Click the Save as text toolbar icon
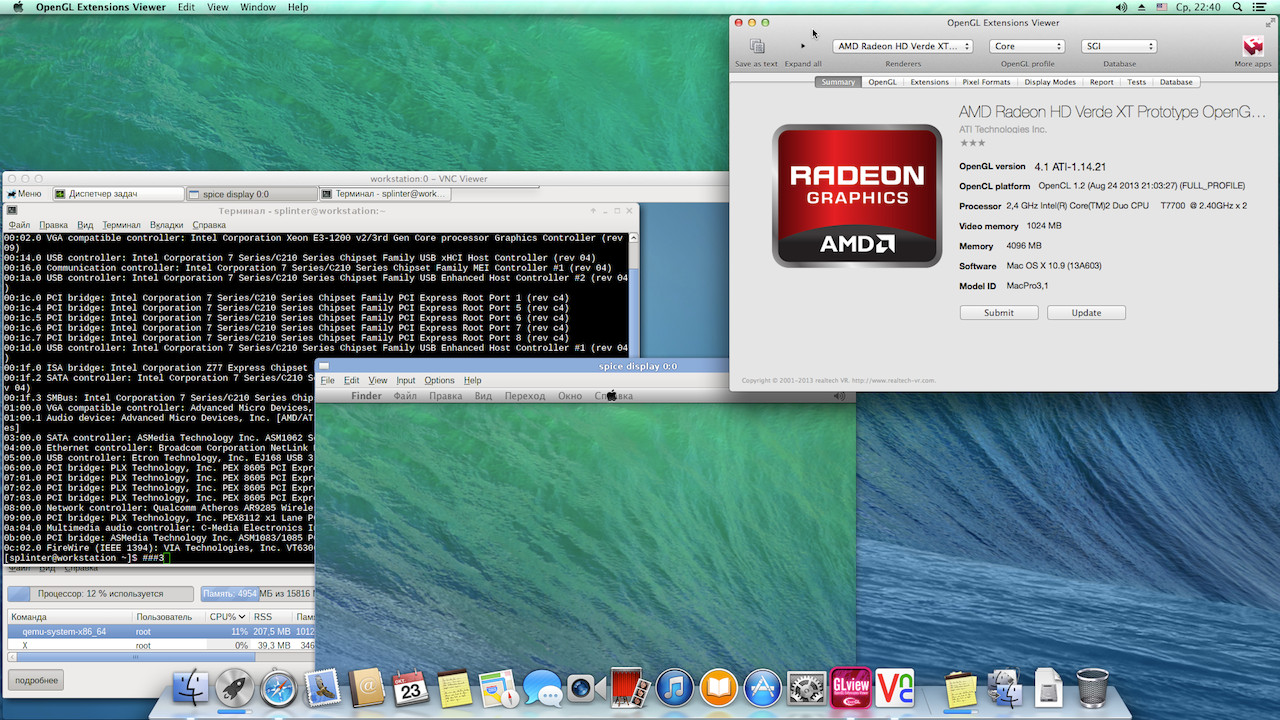 click(x=757, y=46)
